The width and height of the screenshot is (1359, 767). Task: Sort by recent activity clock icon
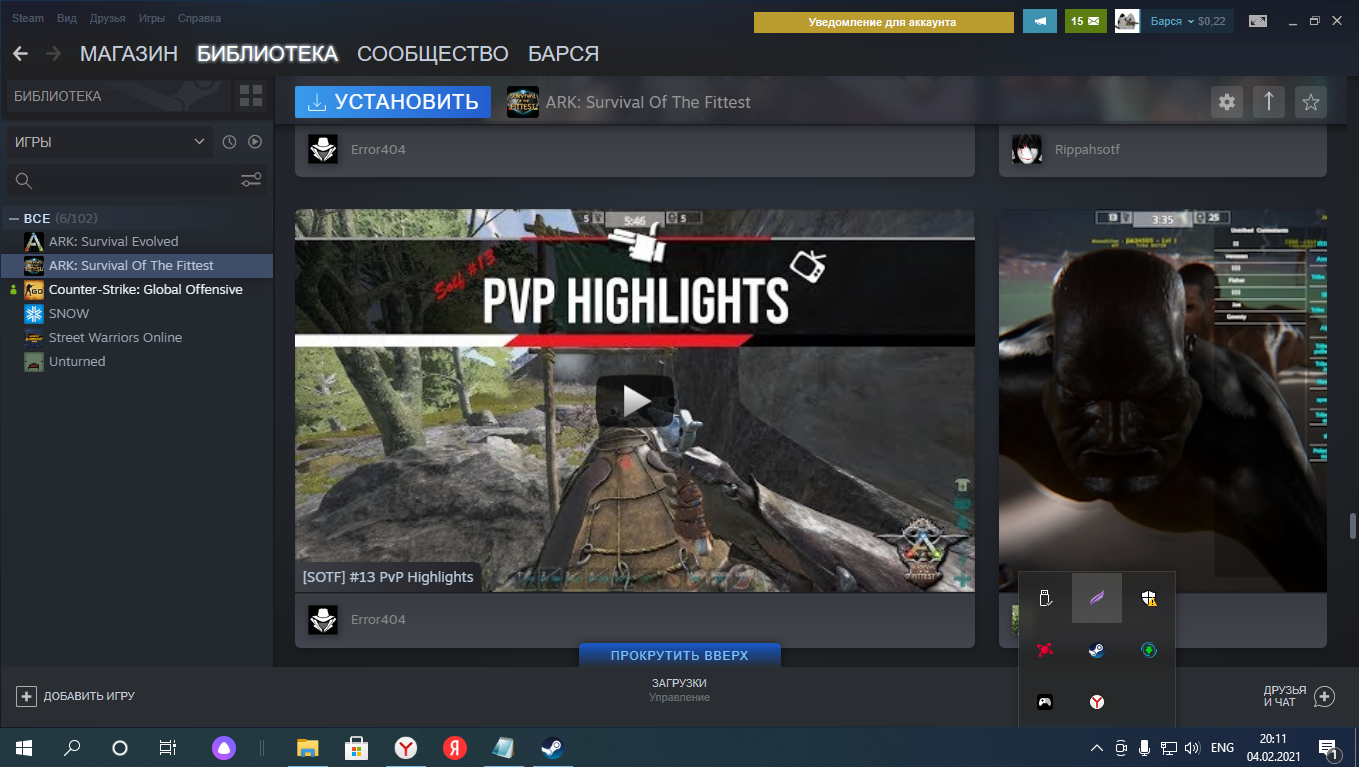(229, 142)
